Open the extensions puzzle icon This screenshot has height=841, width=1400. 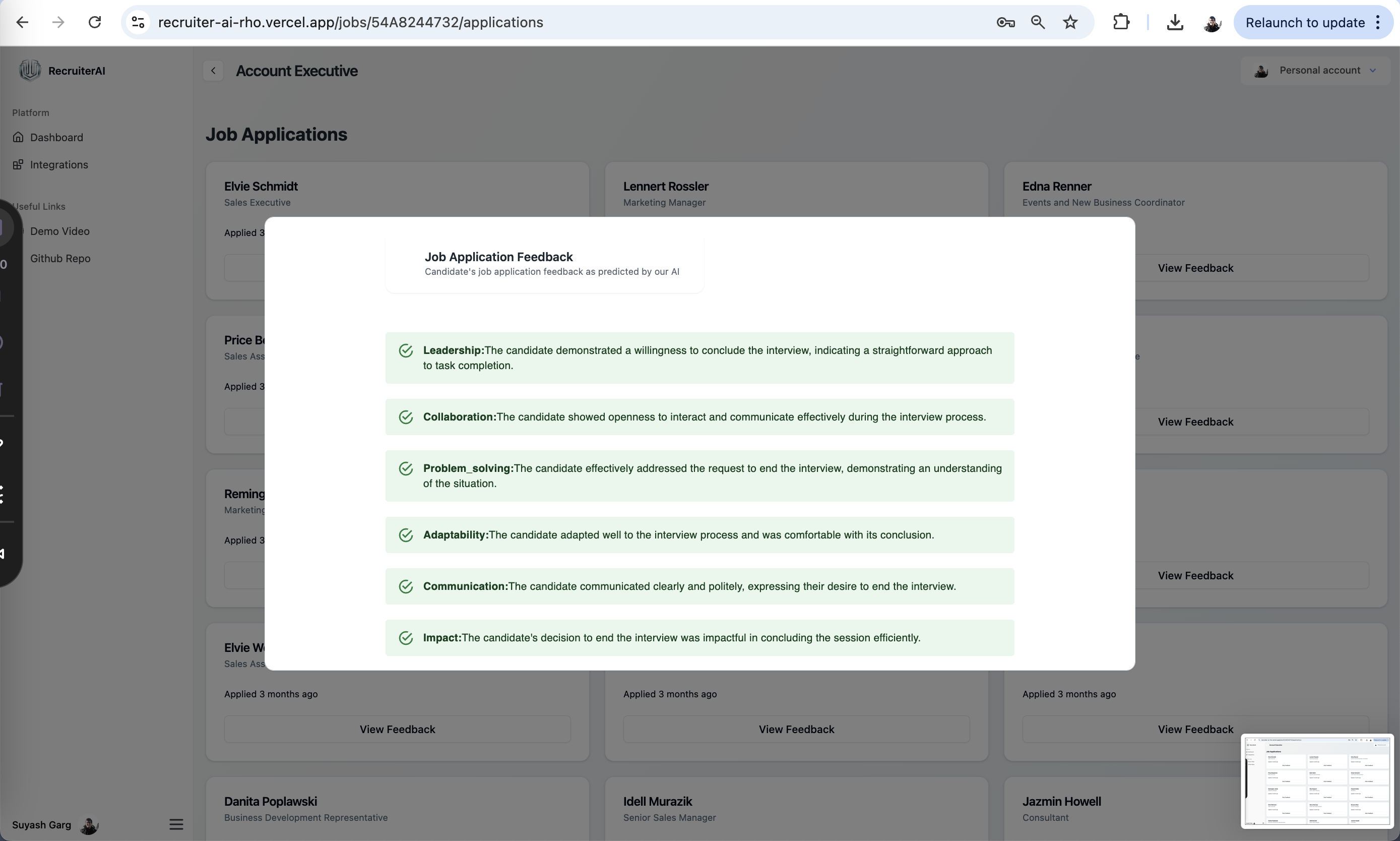click(x=1121, y=22)
